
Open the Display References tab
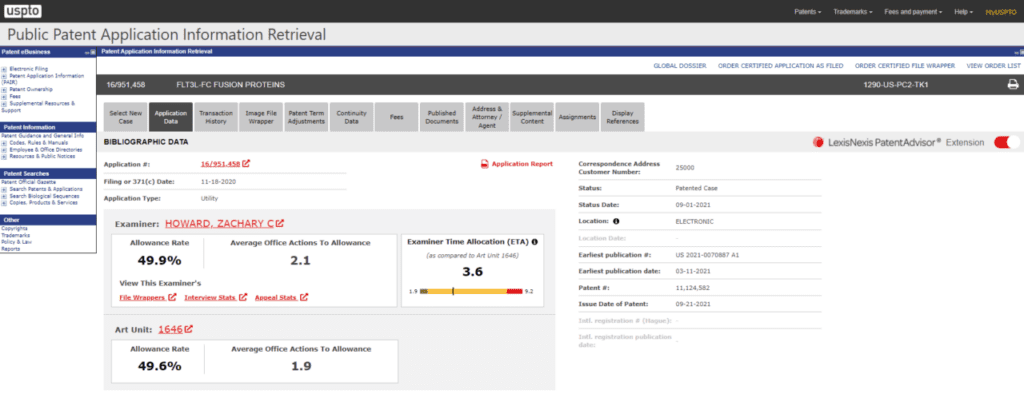pyautogui.click(x=622, y=117)
